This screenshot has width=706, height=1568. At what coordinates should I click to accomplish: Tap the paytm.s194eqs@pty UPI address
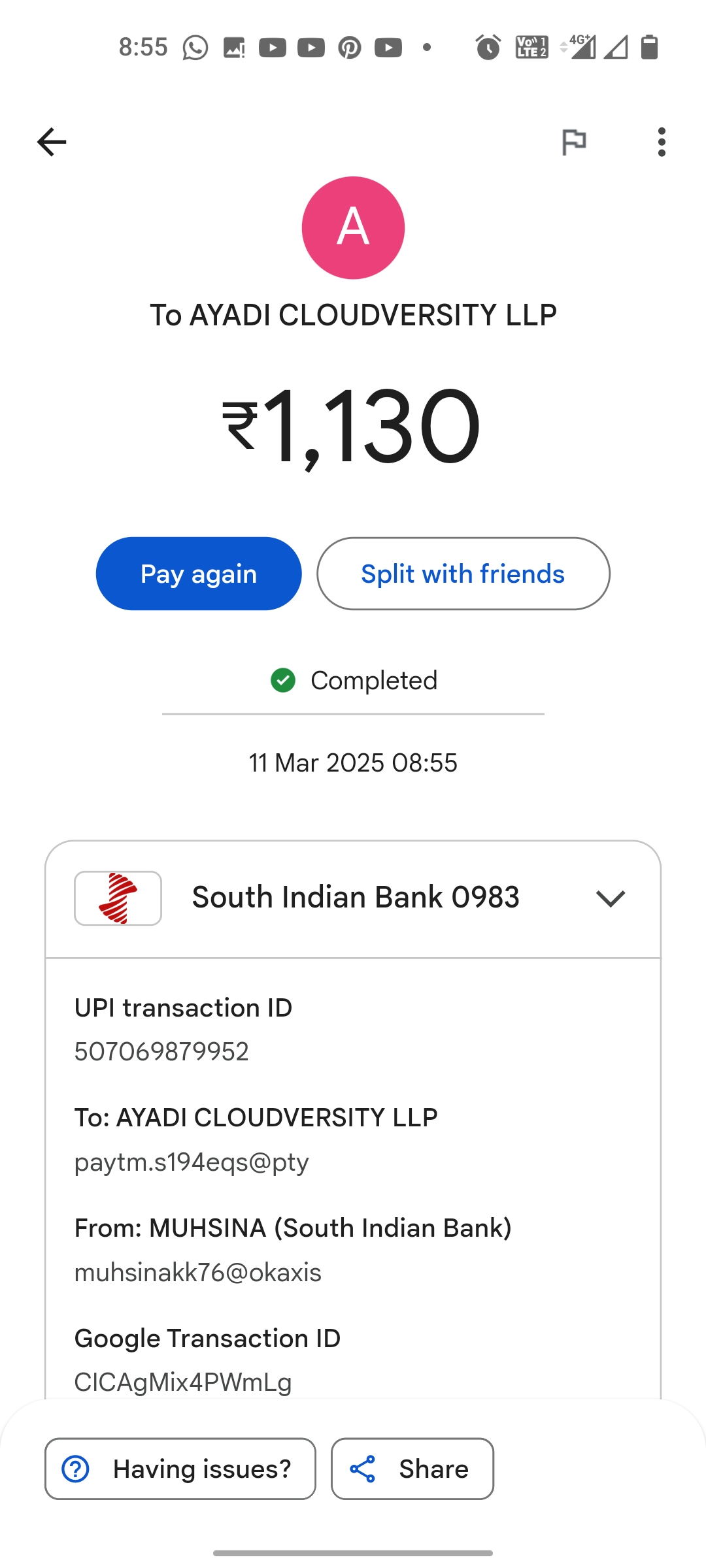(x=192, y=1162)
